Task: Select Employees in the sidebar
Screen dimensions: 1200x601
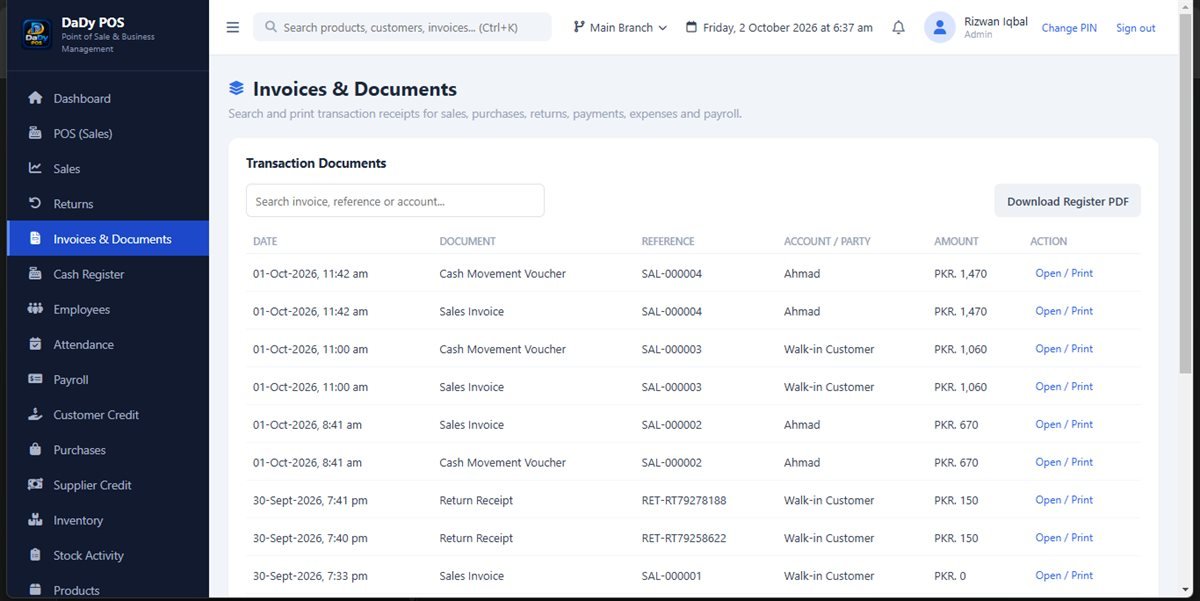Action: tap(108, 309)
